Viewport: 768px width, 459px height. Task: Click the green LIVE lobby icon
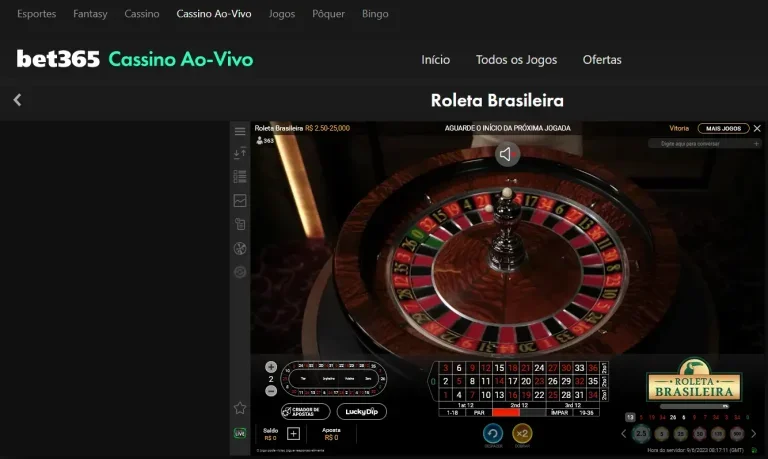point(240,433)
